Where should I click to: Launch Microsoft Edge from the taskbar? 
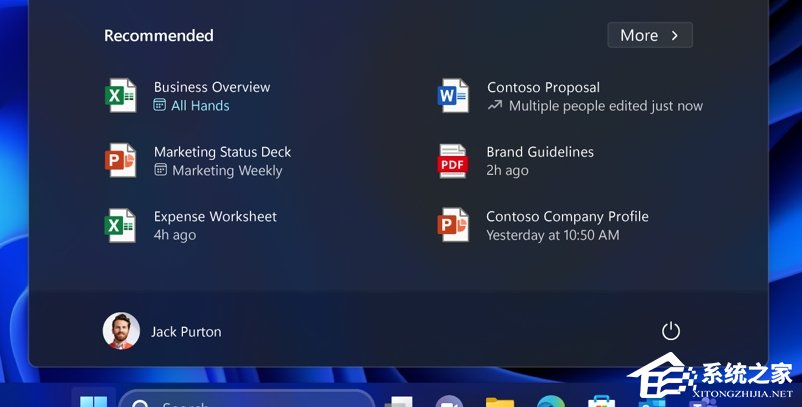point(550,402)
